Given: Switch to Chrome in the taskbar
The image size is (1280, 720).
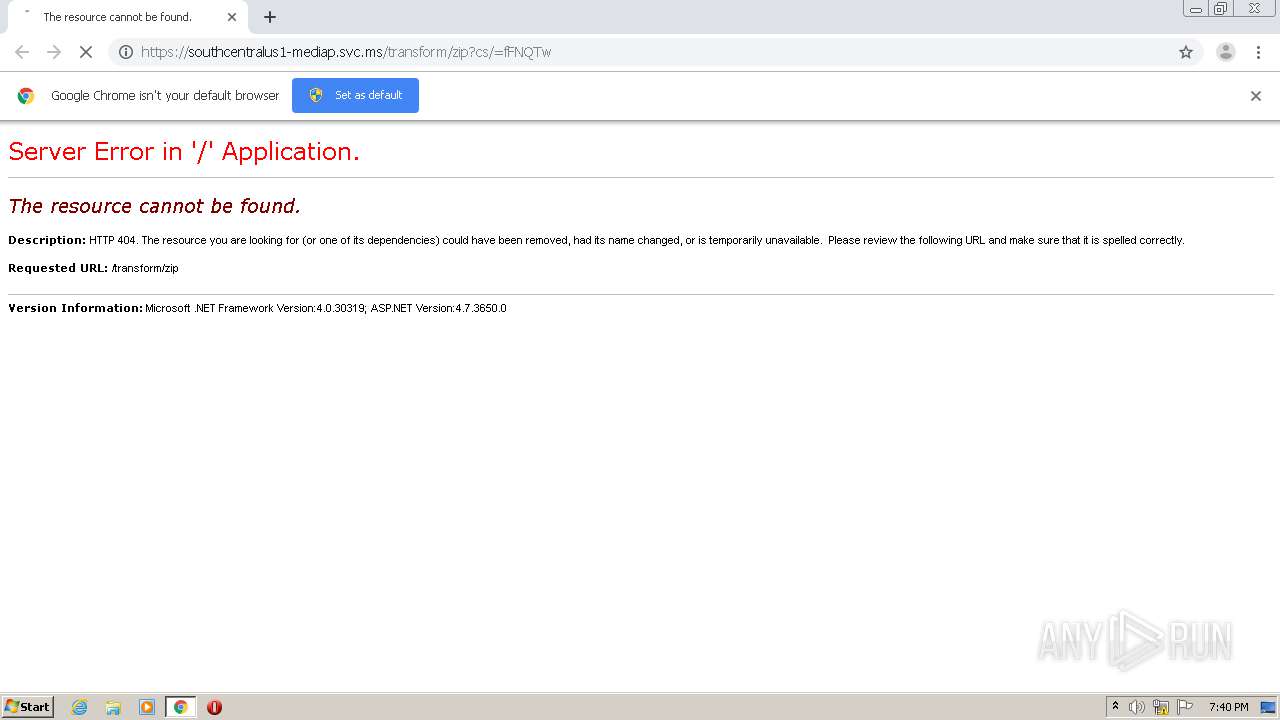Looking at the screenshot, I should point(180,707).
